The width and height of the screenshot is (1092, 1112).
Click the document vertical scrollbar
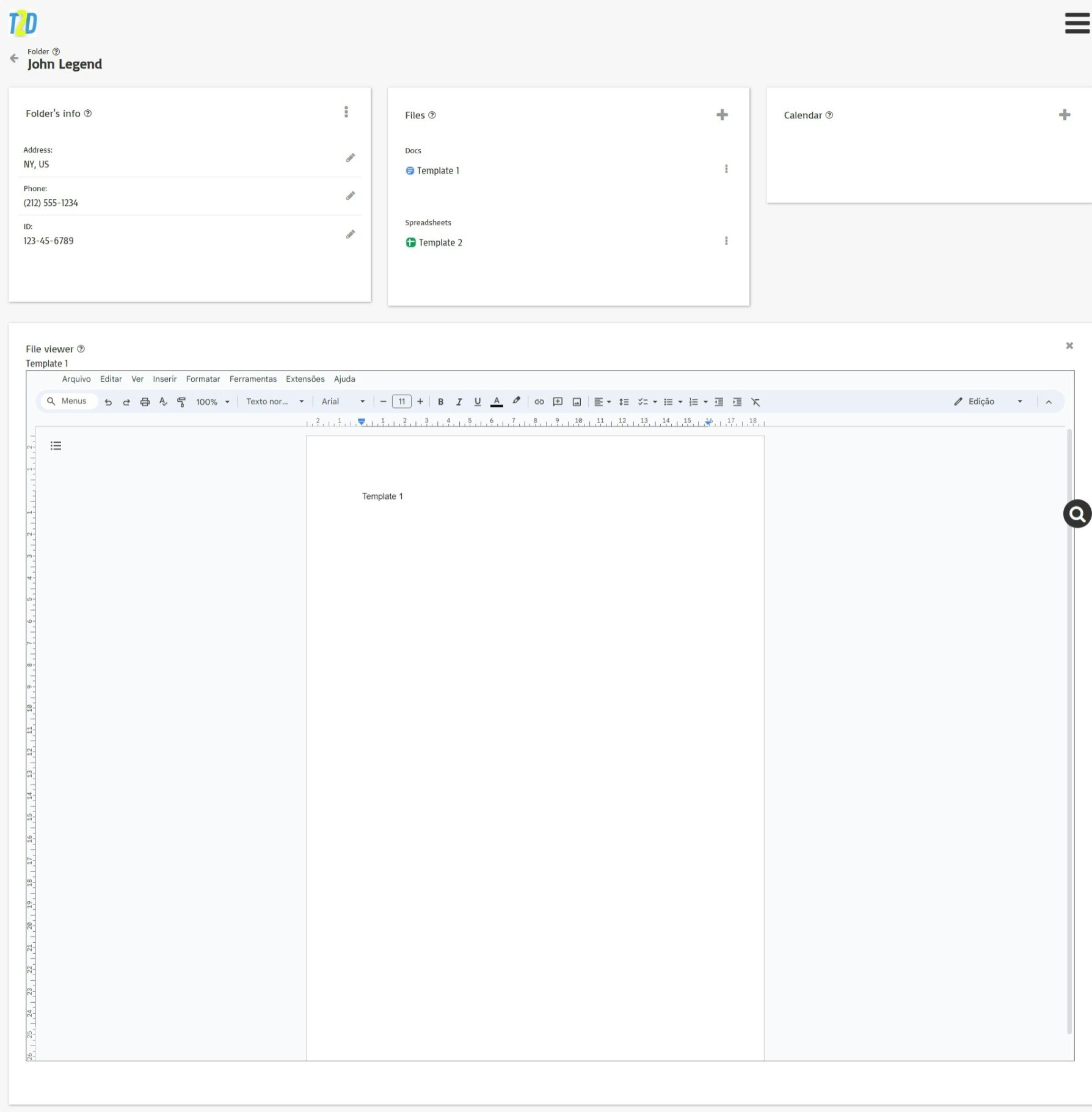pos(1069,732)
